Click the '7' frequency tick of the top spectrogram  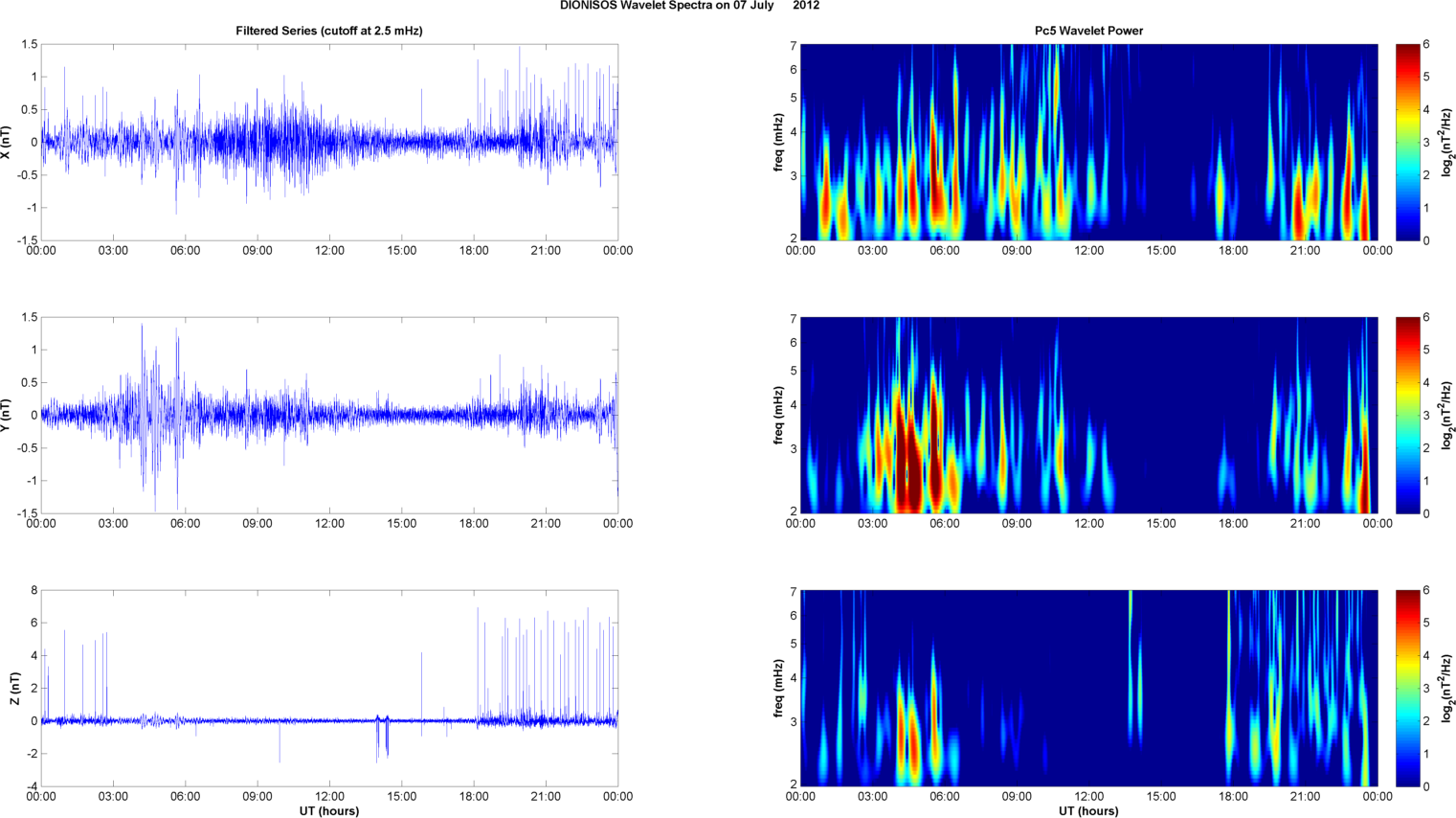794,46
